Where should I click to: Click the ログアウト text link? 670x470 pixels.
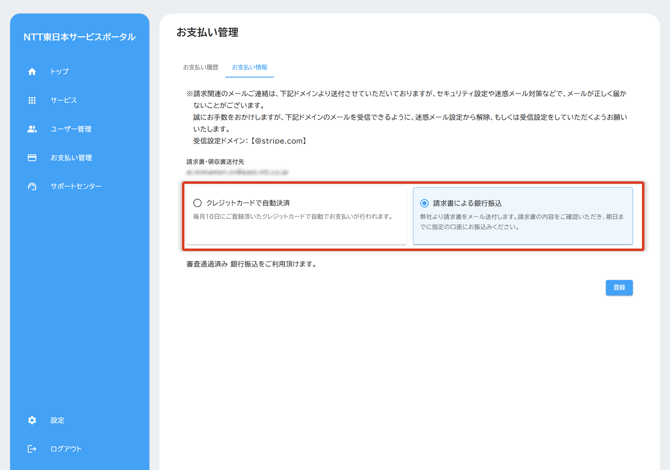coord(66,449)
